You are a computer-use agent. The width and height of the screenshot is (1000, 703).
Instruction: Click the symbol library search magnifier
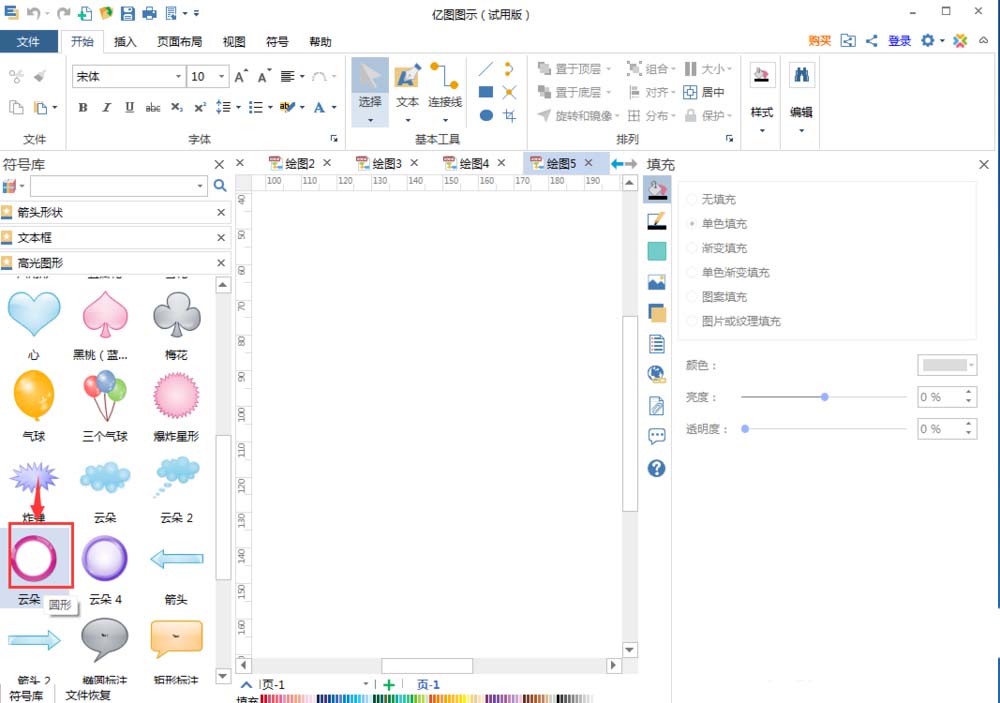pos(220,186)
